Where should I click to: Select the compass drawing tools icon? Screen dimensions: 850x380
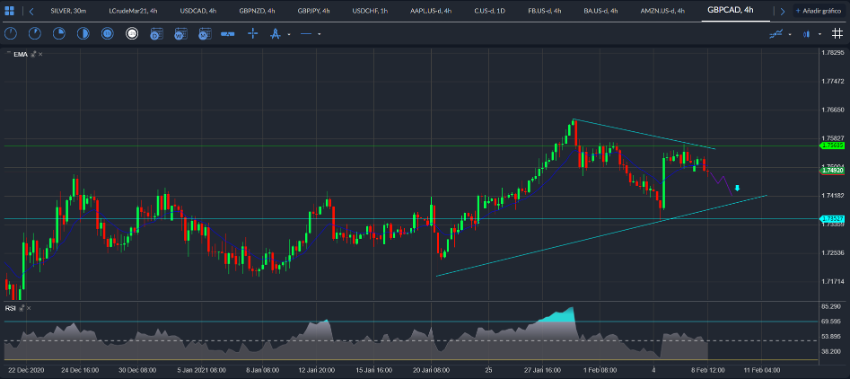tap(275, 34)
